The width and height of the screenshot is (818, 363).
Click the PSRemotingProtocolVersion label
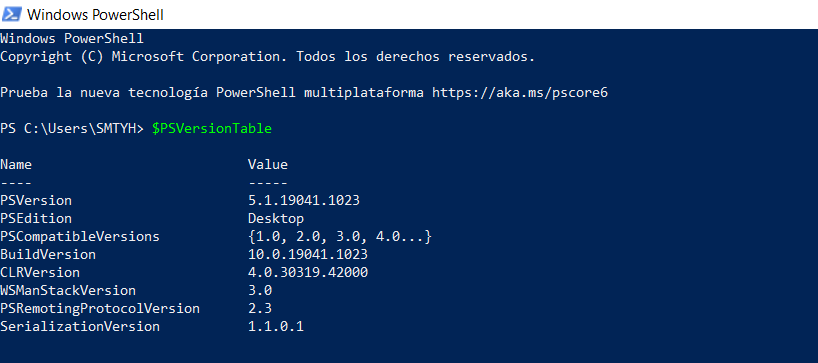(100, 309)
